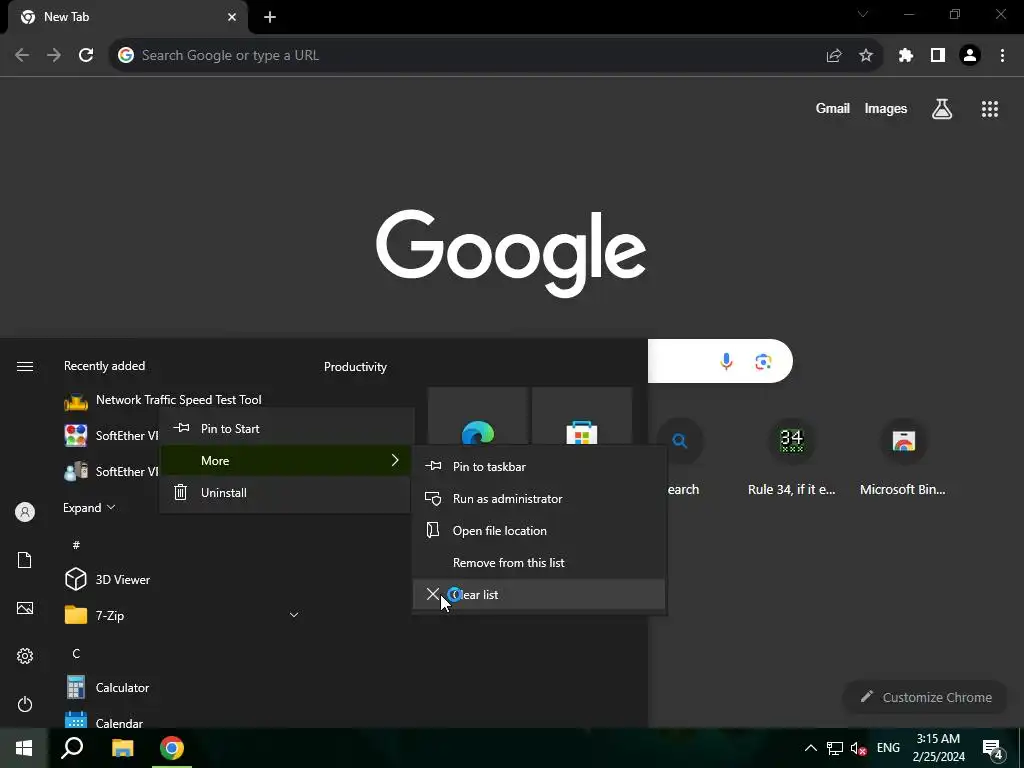Choose Pin to taskbar

pyautogui.click(x=539, y=467)
